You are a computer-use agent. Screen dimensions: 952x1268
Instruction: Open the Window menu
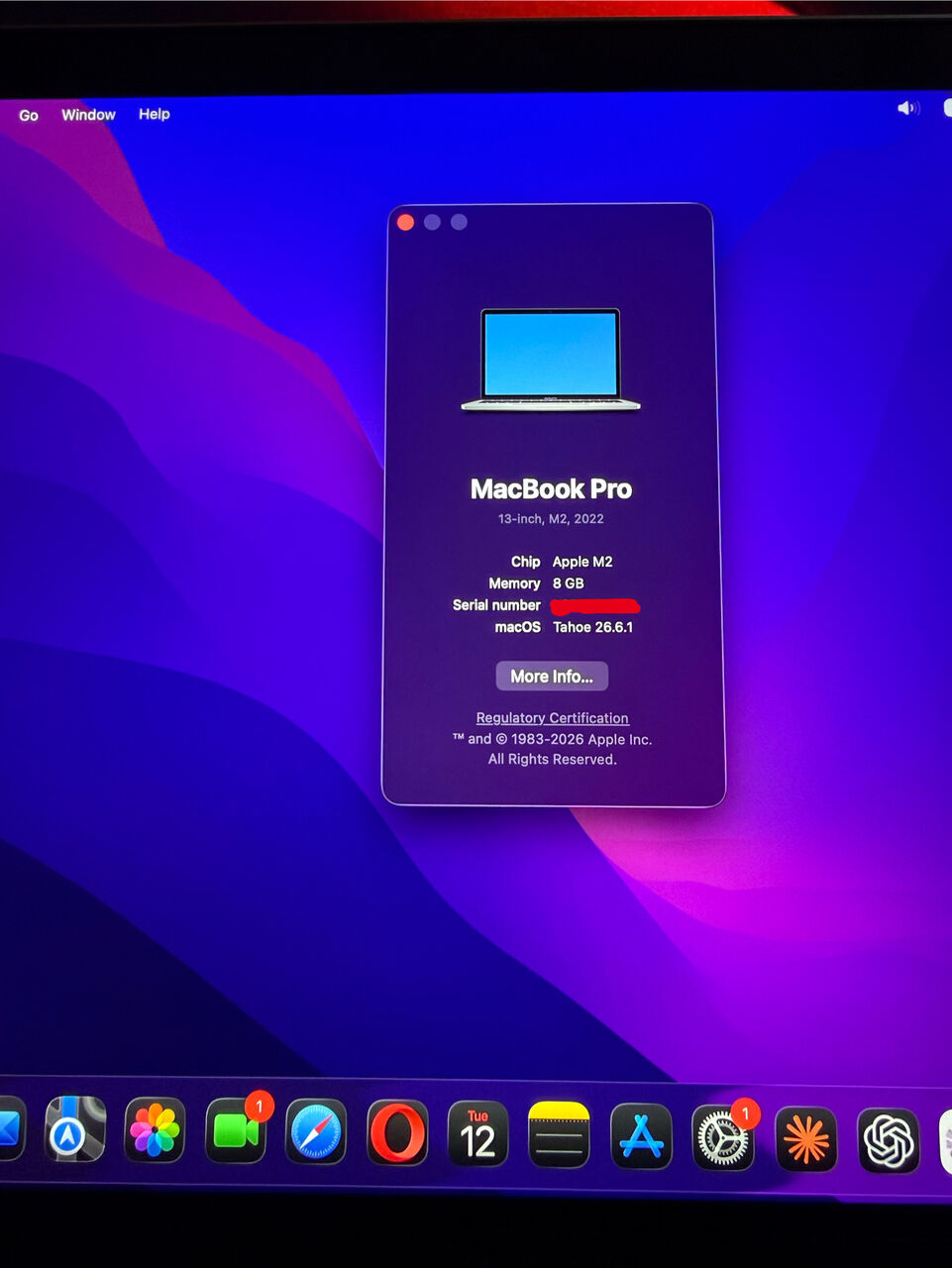tap(88, 115)
